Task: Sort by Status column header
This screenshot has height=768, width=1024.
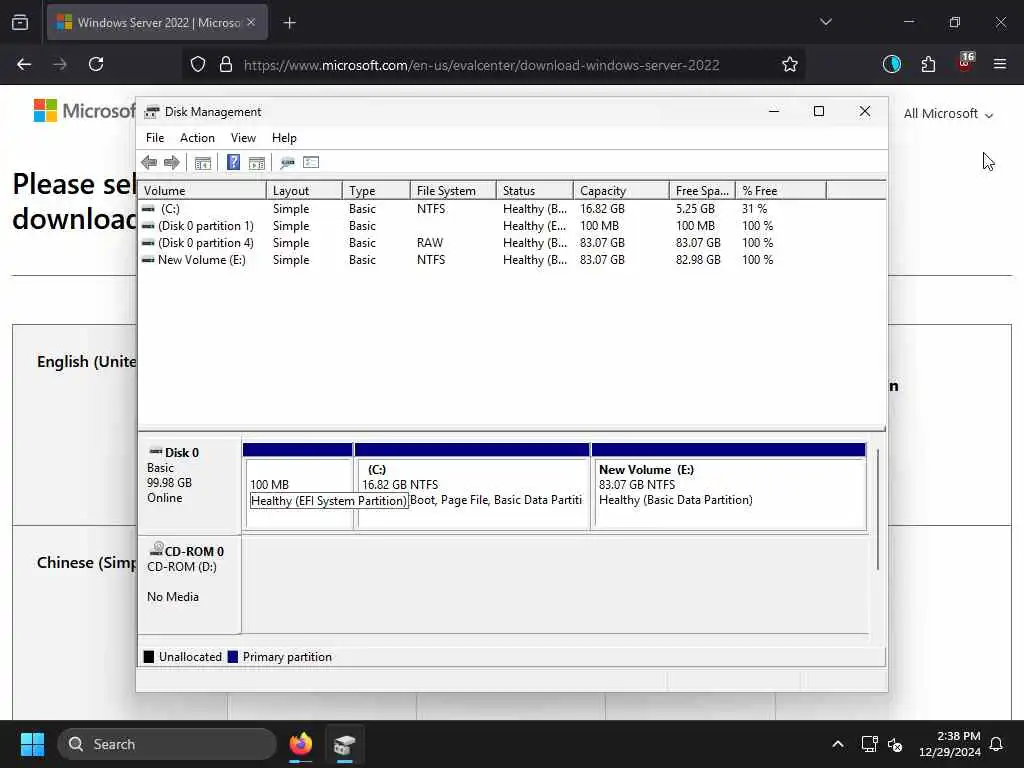Action: (535, 191)
